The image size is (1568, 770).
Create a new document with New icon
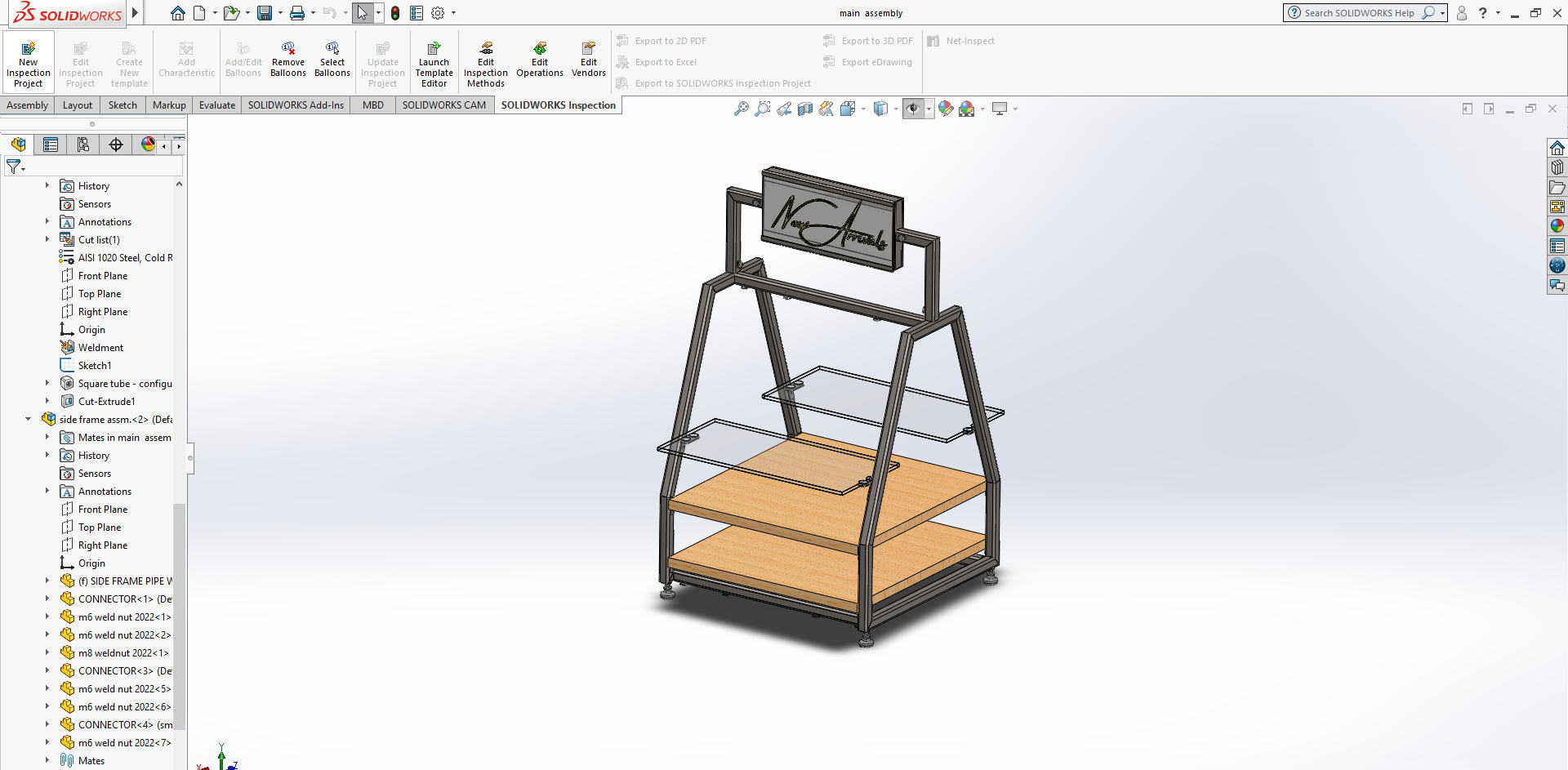[199, 13]
